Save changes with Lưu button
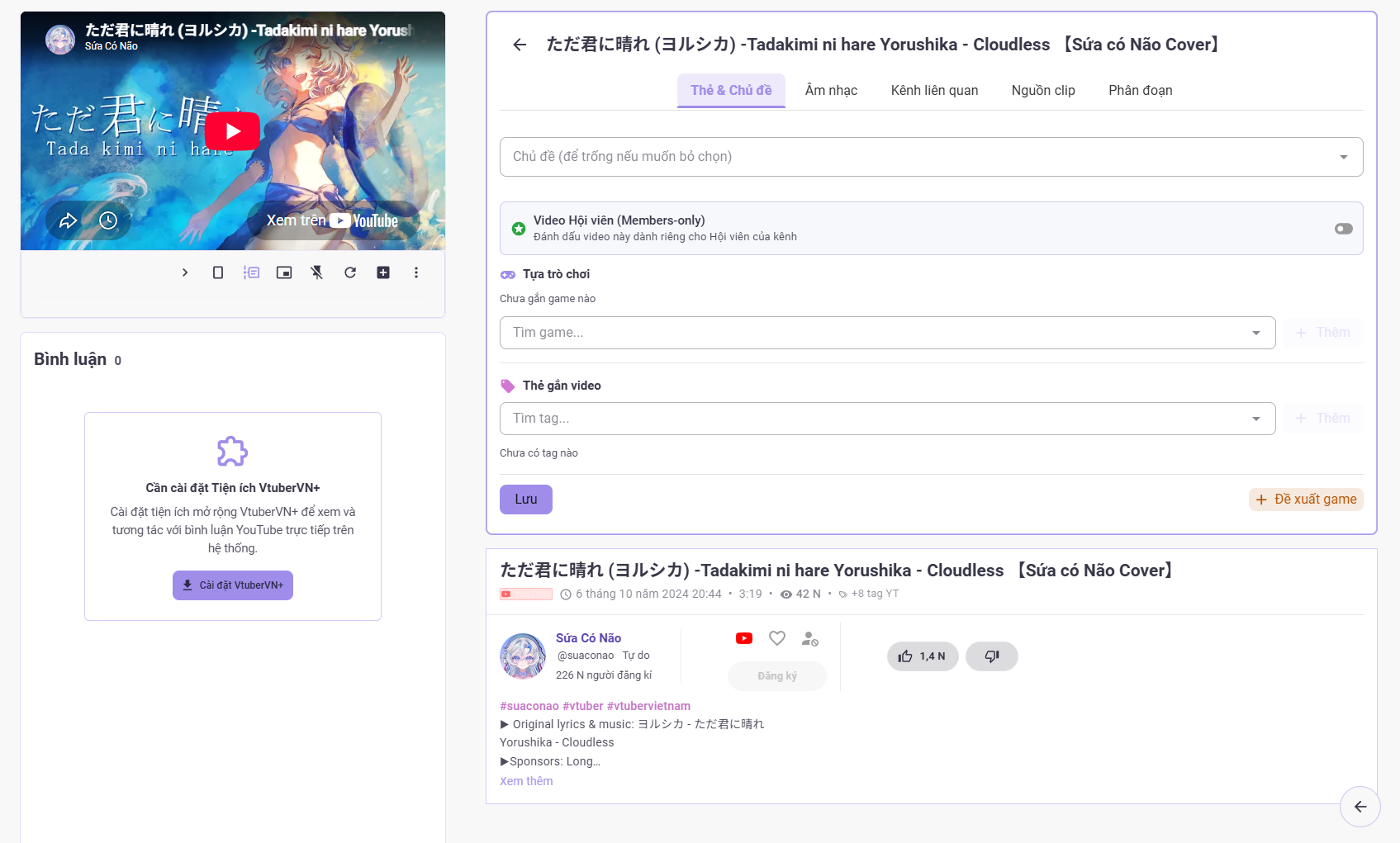This screenshot has width=1400, height=843. click(525, 500)
